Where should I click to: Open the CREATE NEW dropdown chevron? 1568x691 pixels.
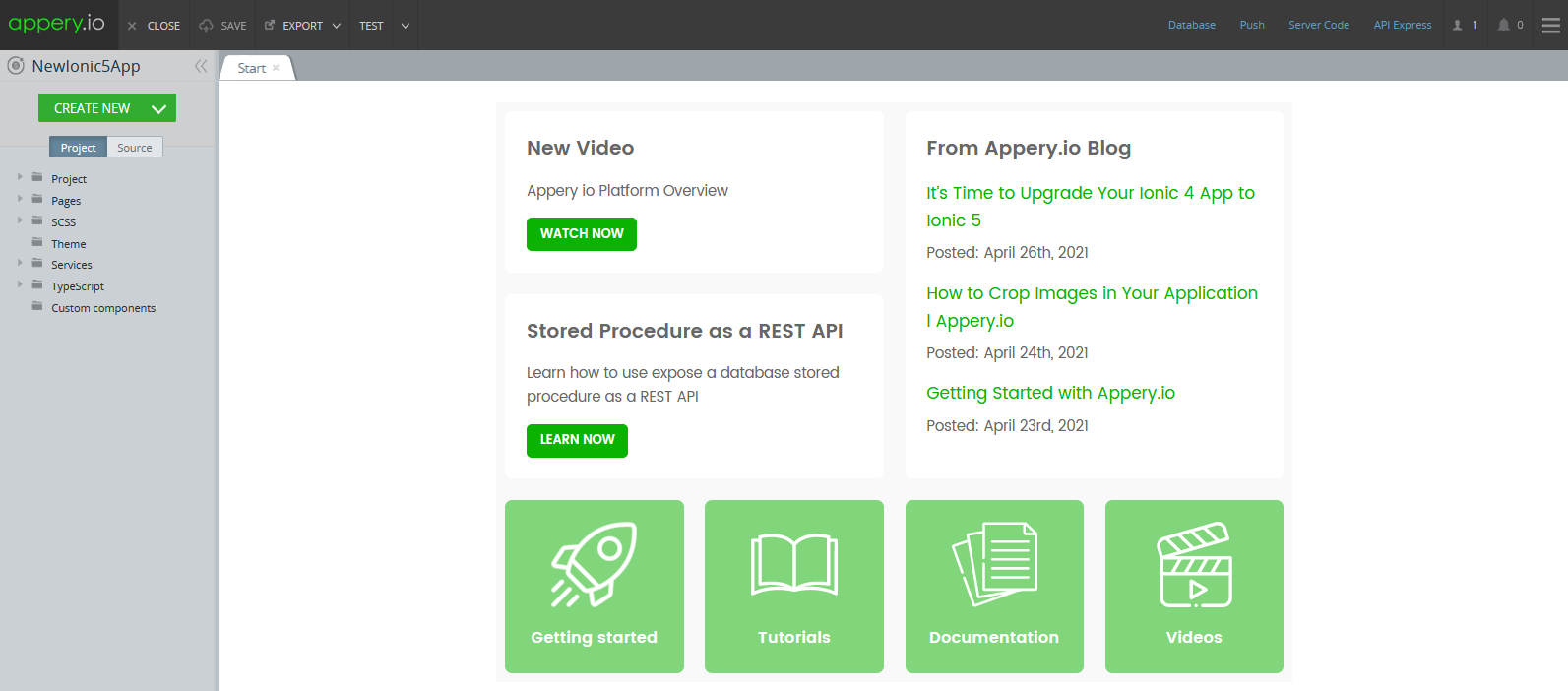point(159,108)
